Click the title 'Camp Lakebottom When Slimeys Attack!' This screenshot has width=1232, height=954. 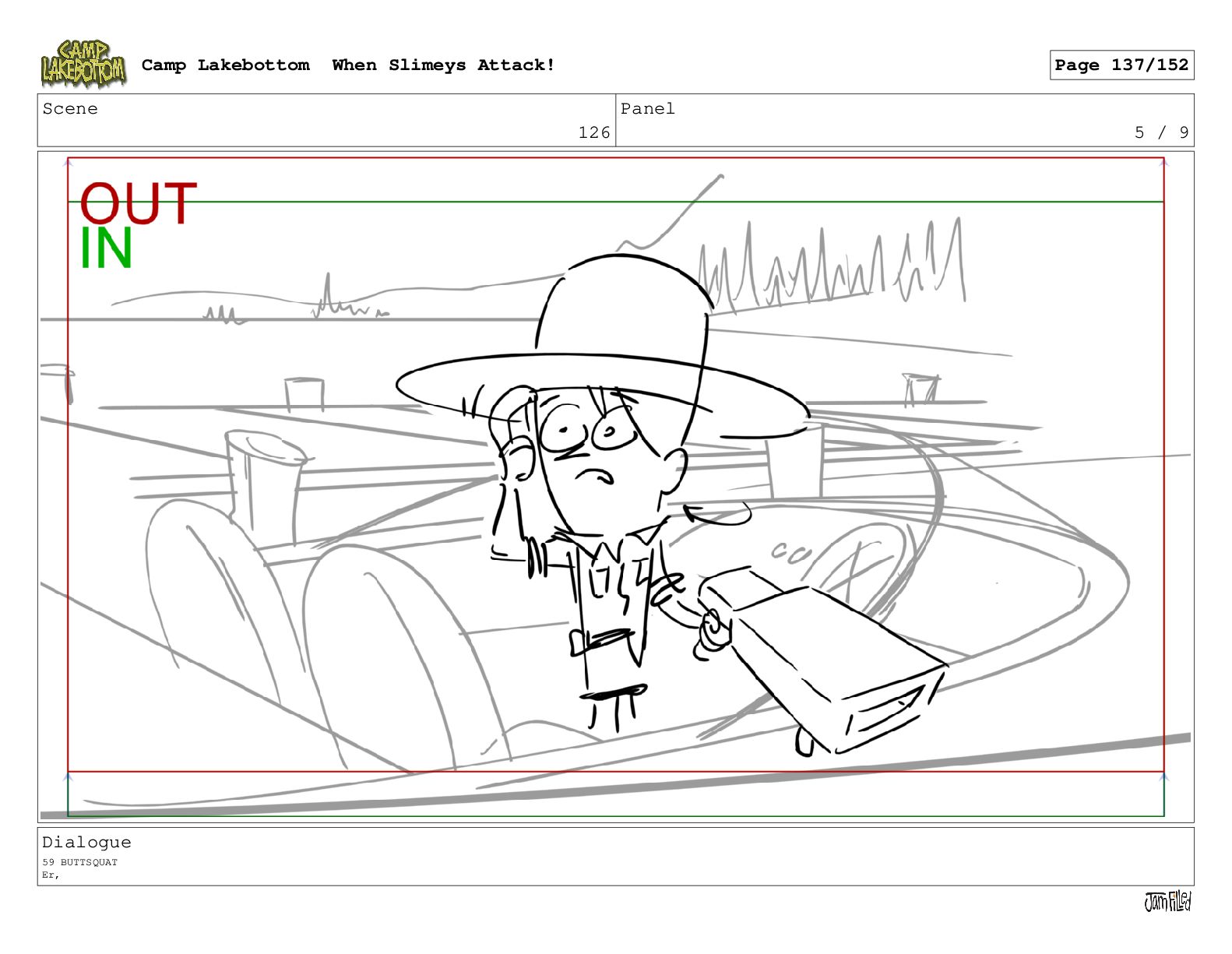click(348, 65)
